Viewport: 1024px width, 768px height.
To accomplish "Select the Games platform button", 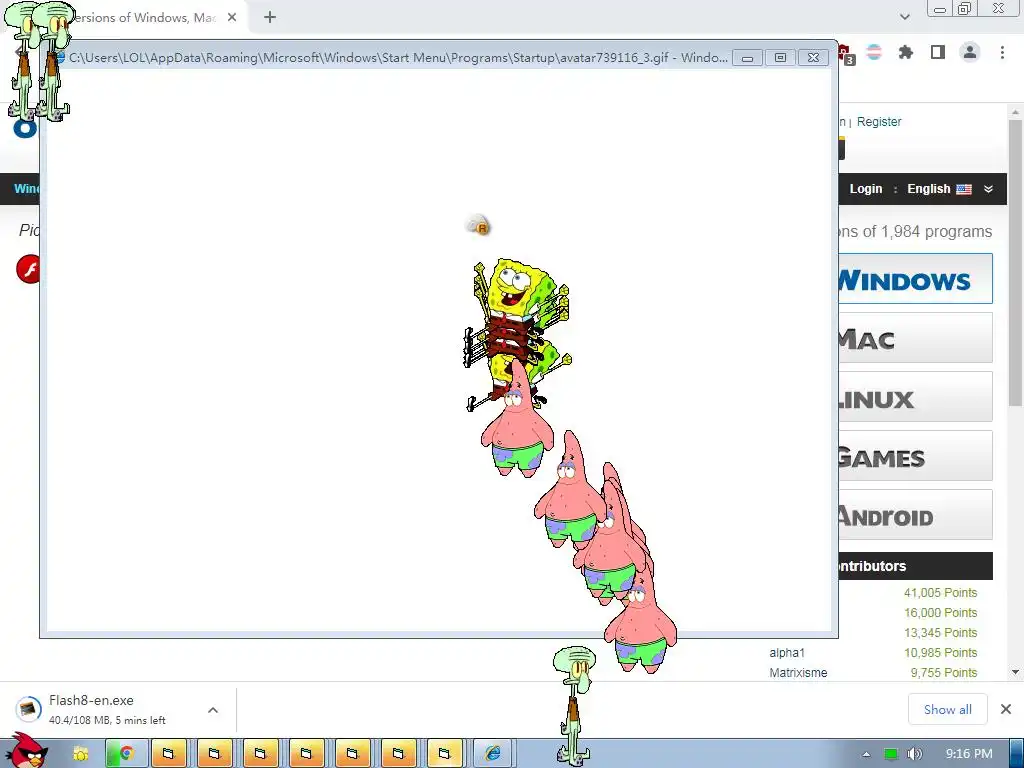I will click(916, 455).
